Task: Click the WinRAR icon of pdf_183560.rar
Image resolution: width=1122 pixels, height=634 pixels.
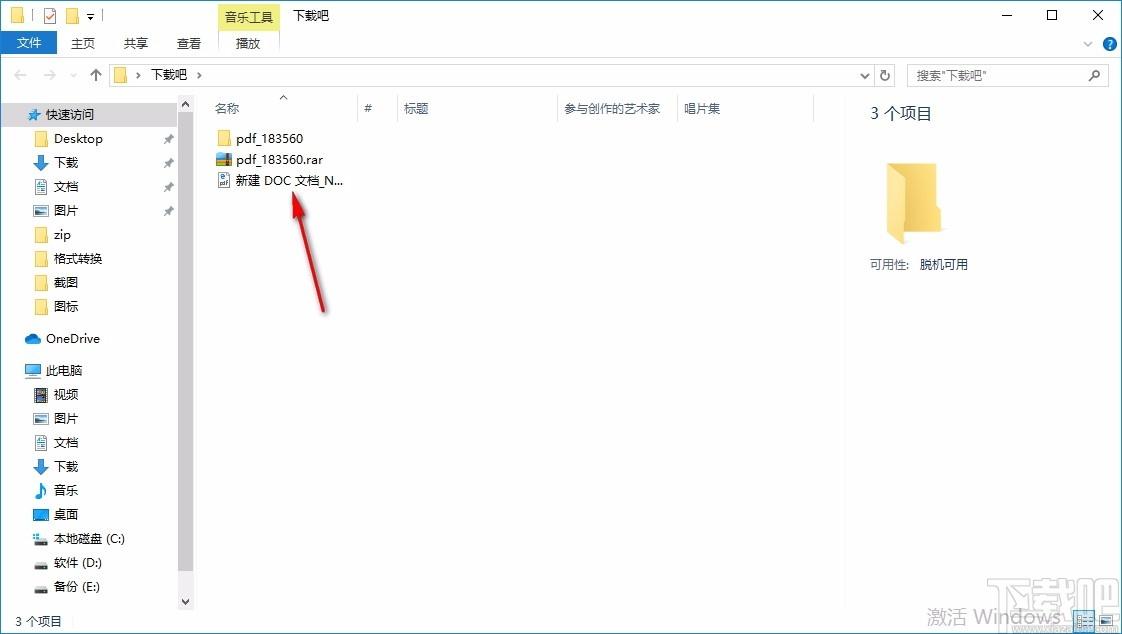Action: (x=224, y=160)
